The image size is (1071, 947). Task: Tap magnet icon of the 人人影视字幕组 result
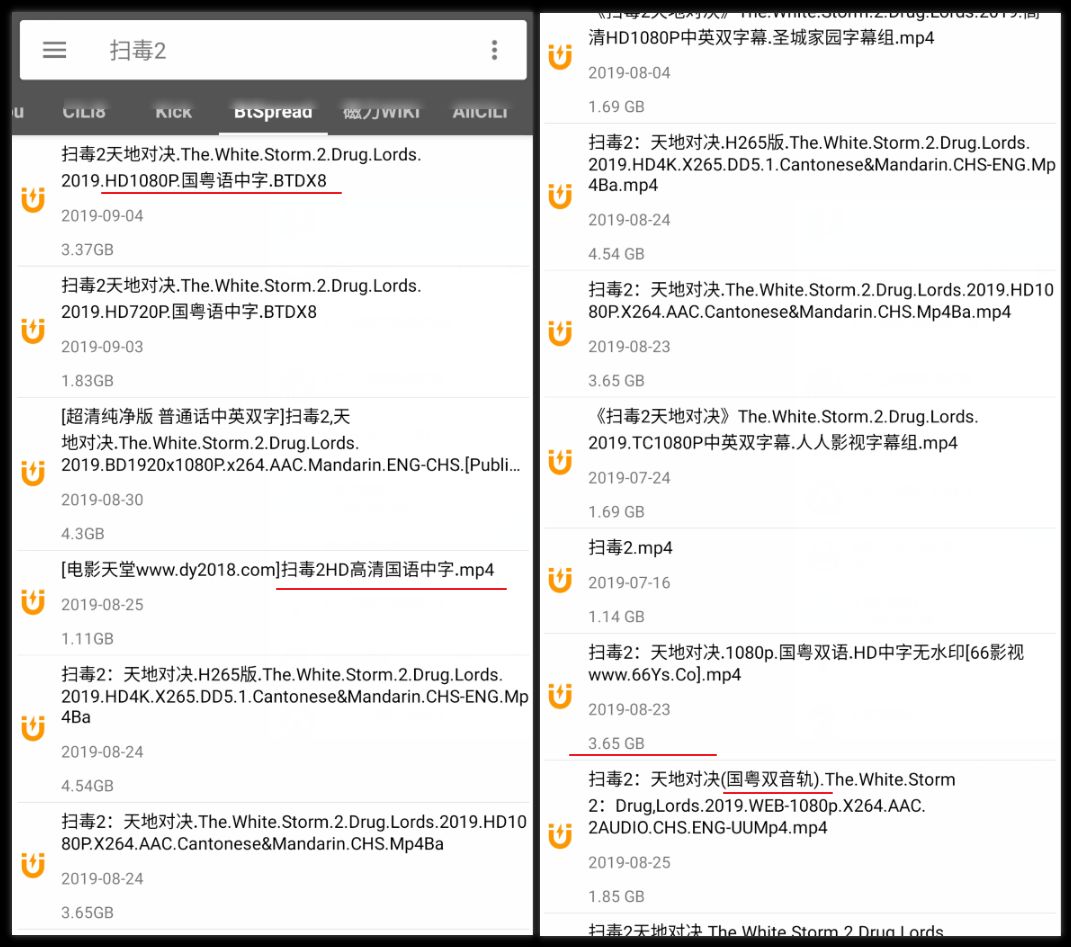(x=560, y=462)
